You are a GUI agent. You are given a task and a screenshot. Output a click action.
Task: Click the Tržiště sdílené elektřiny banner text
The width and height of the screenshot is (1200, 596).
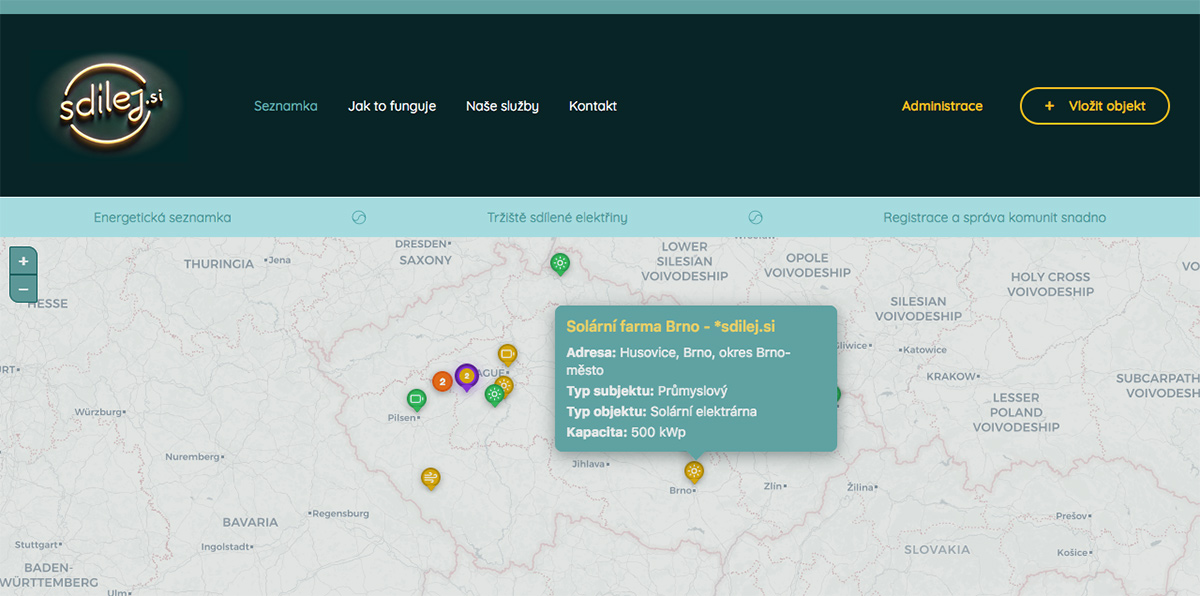pos(557,217)
